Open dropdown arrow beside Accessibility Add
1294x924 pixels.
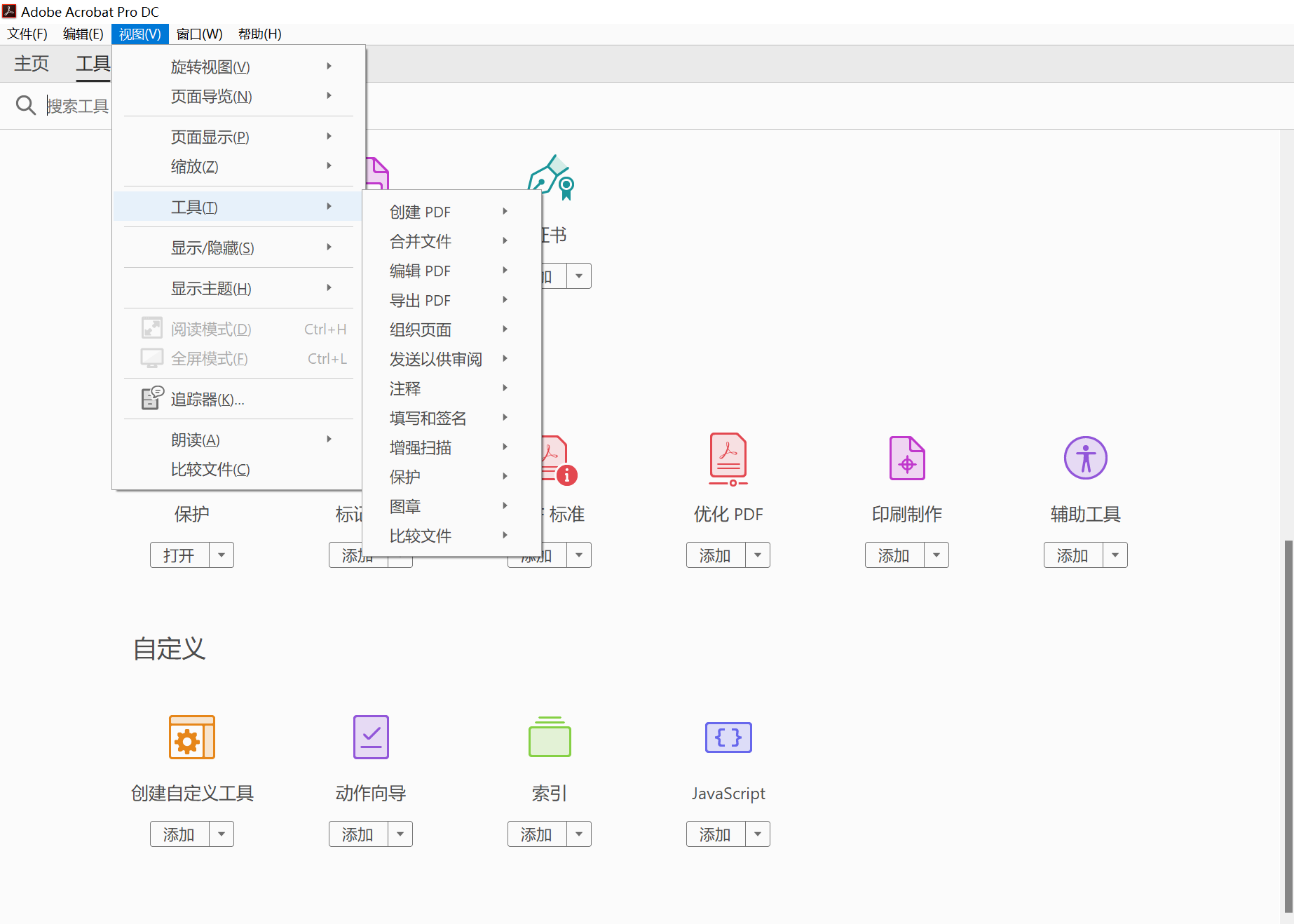1115,555
